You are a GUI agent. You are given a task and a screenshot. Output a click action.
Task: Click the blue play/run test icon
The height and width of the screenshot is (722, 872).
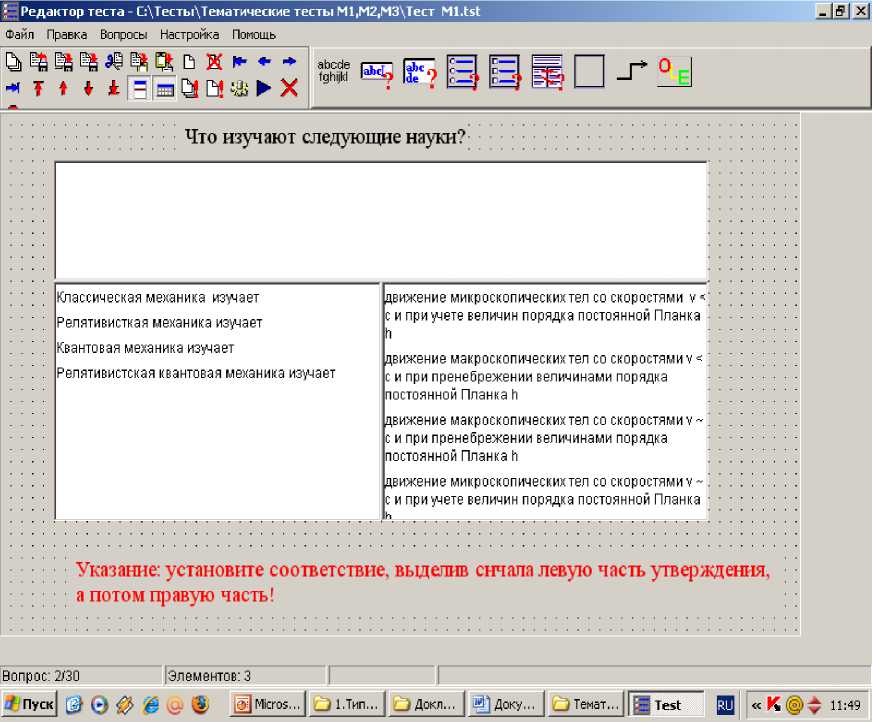pyautogui.click(x=264, y=89)
